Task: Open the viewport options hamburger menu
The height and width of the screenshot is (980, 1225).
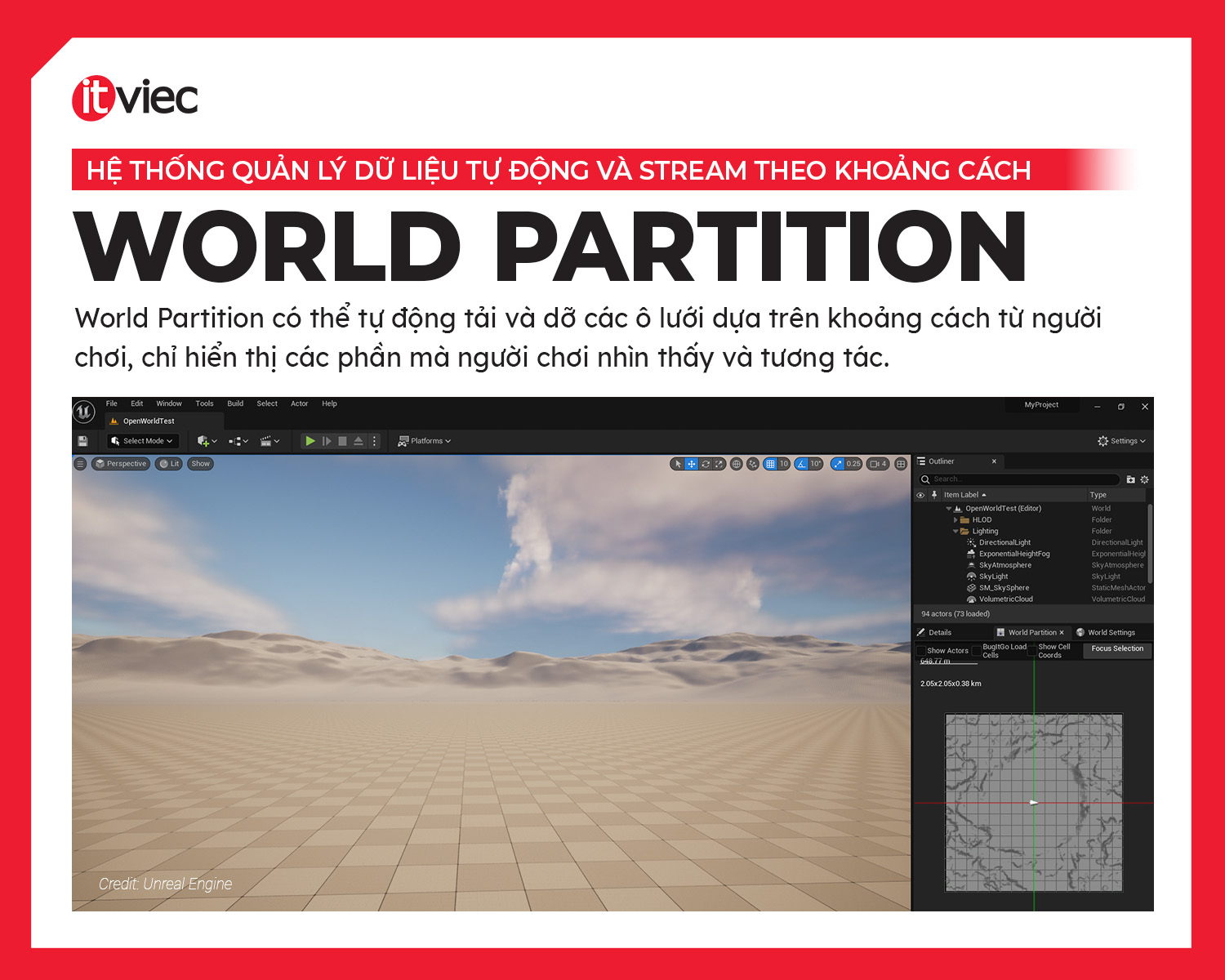Action: pos(80,464)
